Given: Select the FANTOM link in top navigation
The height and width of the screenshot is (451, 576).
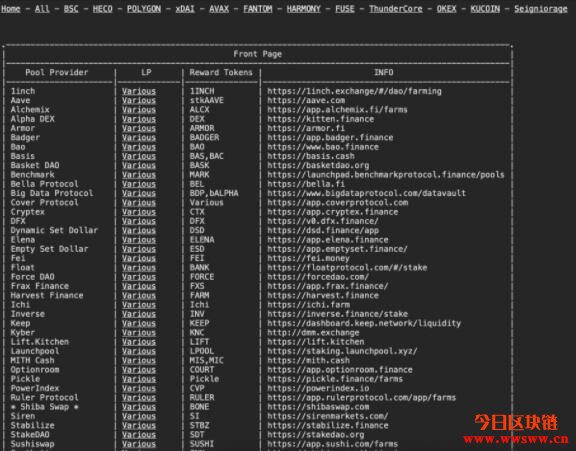Looking at the screenshot, I should click(258, 8).
